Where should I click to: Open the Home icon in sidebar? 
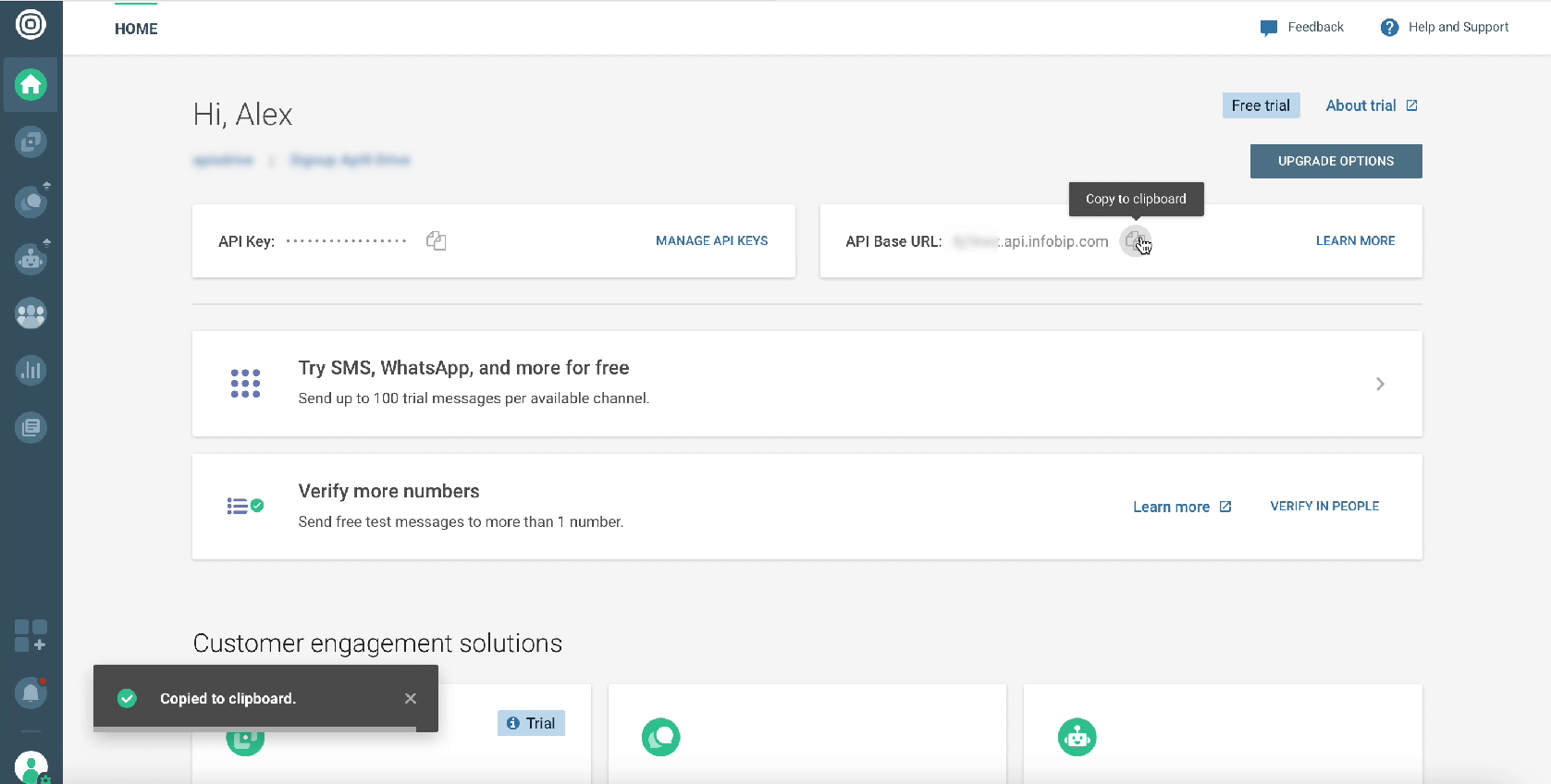pyautogui.click(x=31, y=85)
